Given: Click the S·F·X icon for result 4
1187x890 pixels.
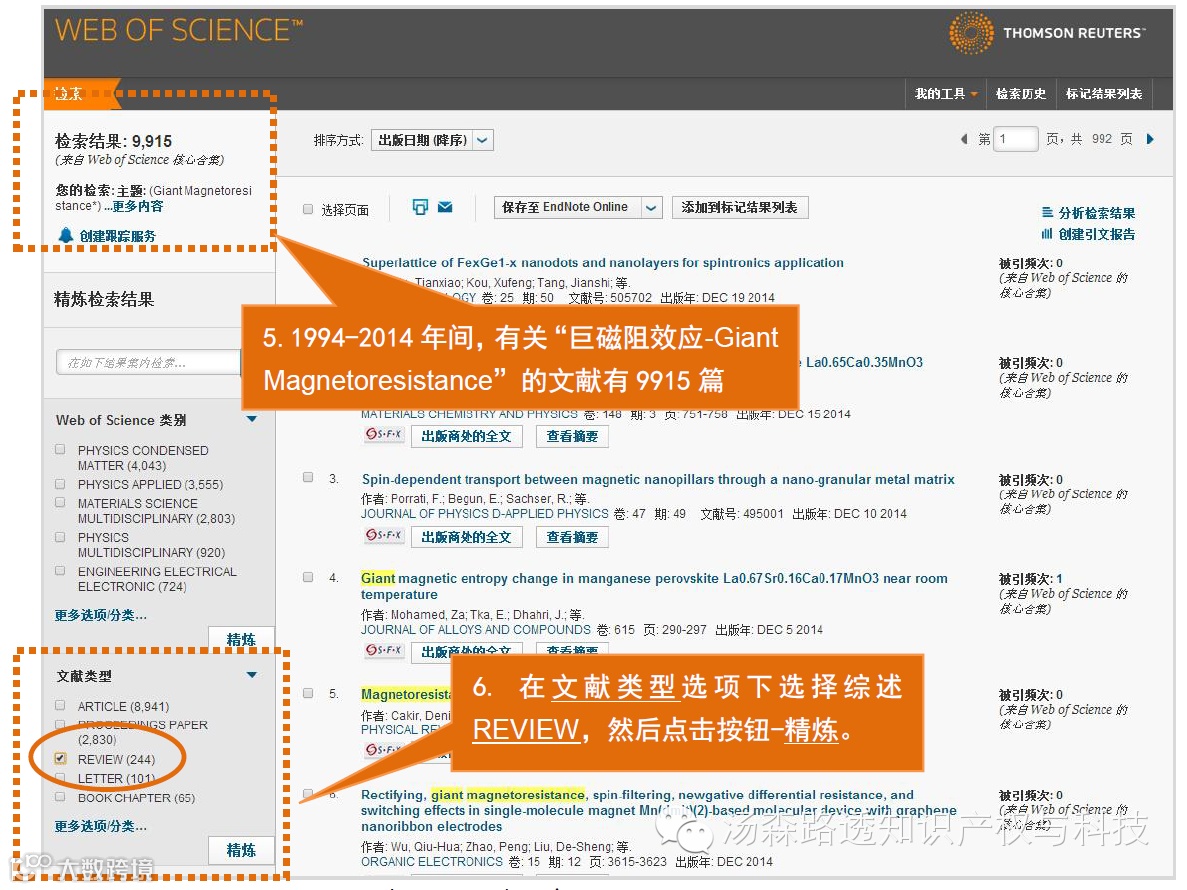Looking at the screenshot, I should 384,650.
